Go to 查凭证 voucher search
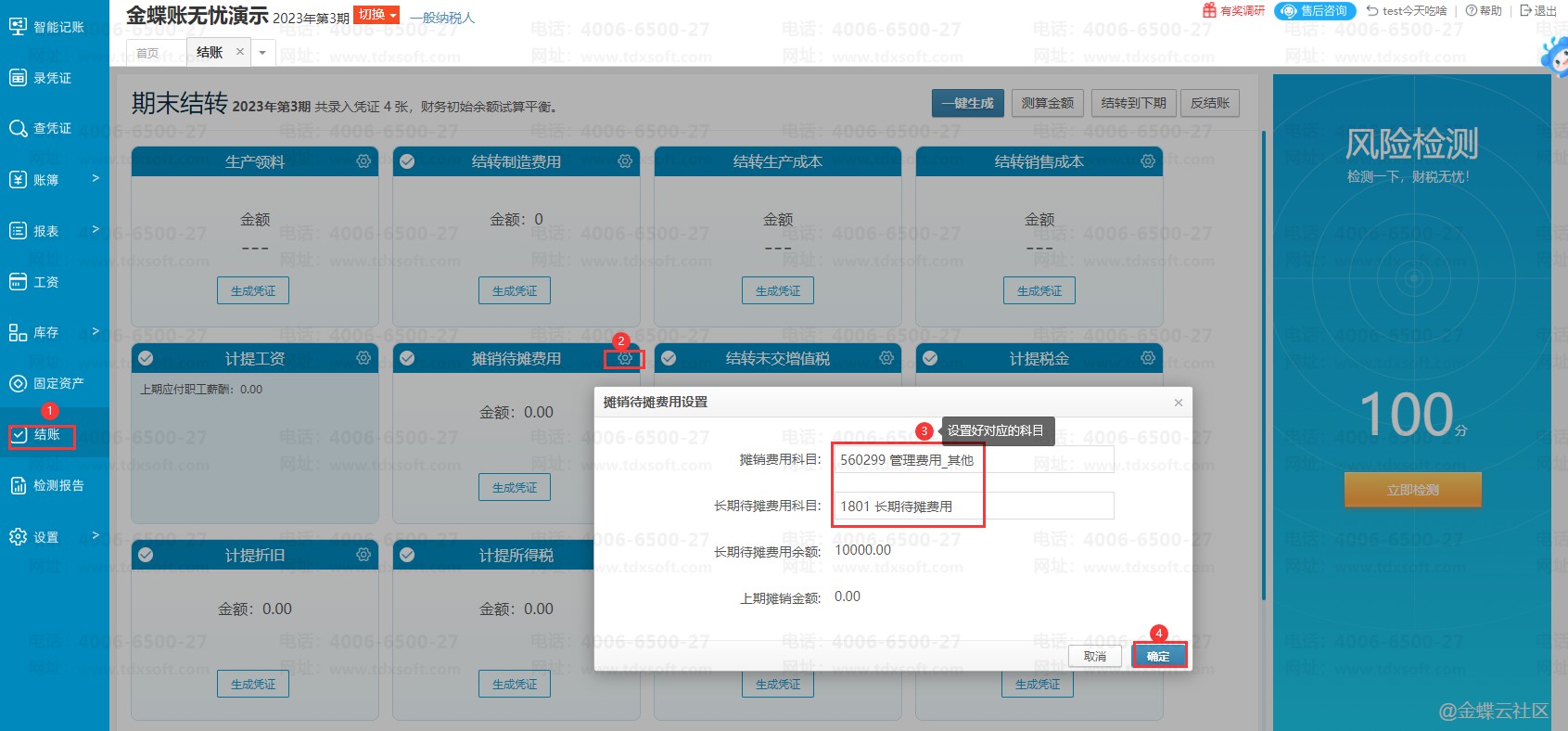1568x731 pixels. tap(40, 128)
